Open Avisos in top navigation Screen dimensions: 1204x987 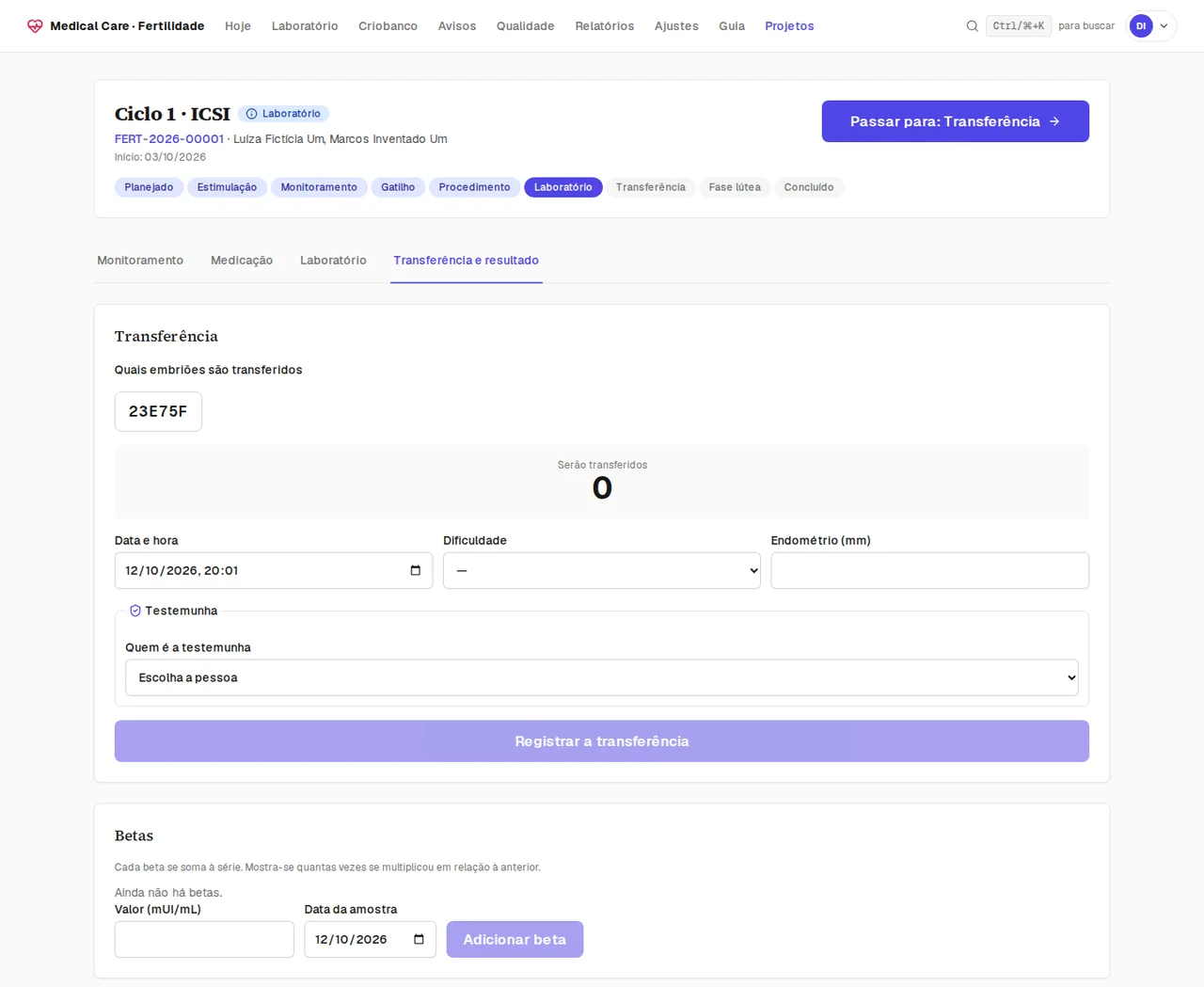pyautogui.click(x=457, y=26)
